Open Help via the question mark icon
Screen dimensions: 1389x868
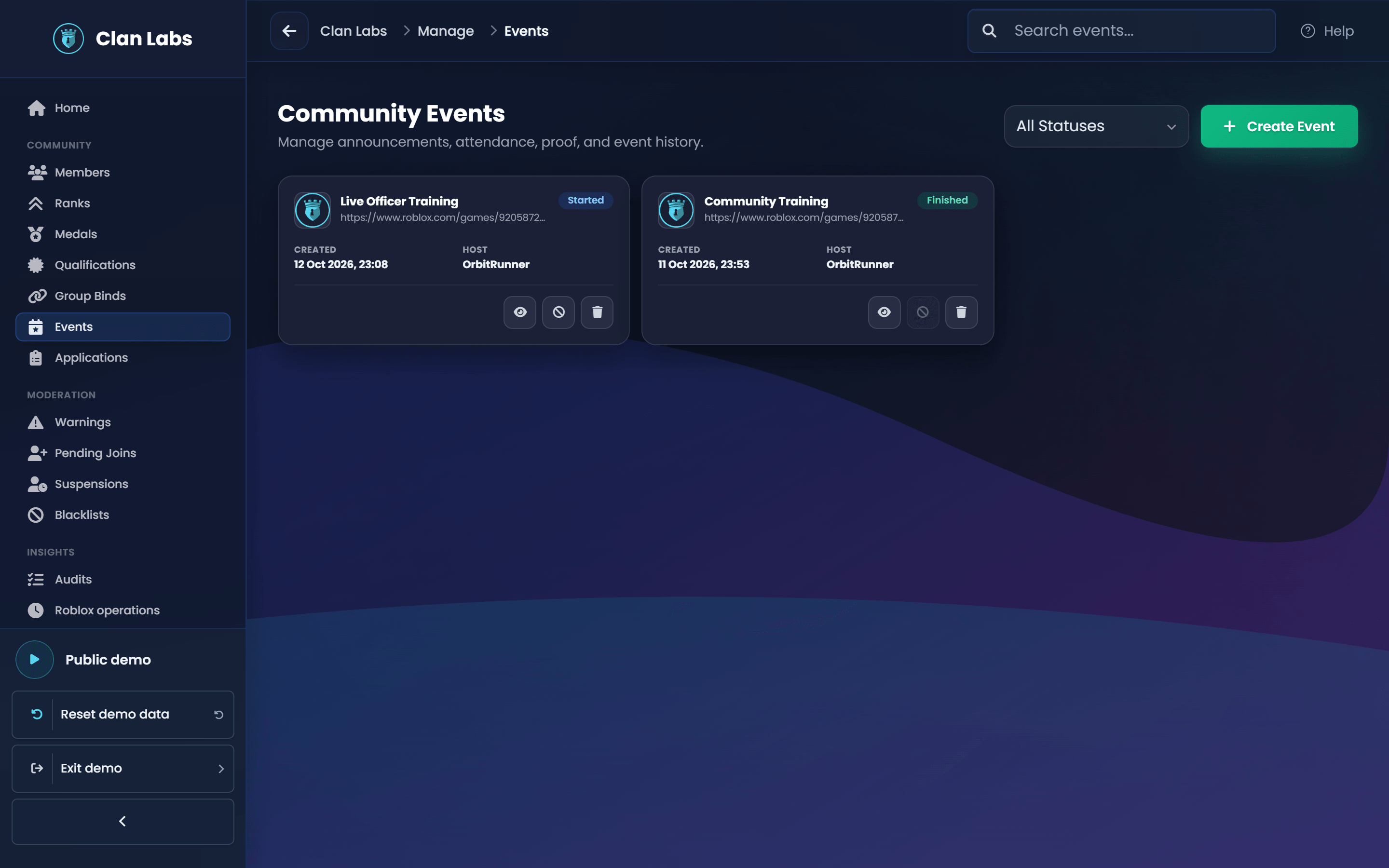1307,31
